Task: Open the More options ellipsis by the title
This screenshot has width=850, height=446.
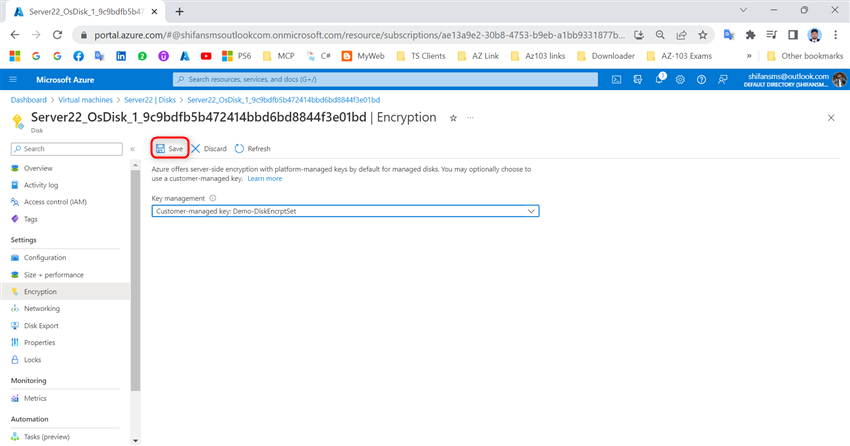Action: (x=471, y=118)
